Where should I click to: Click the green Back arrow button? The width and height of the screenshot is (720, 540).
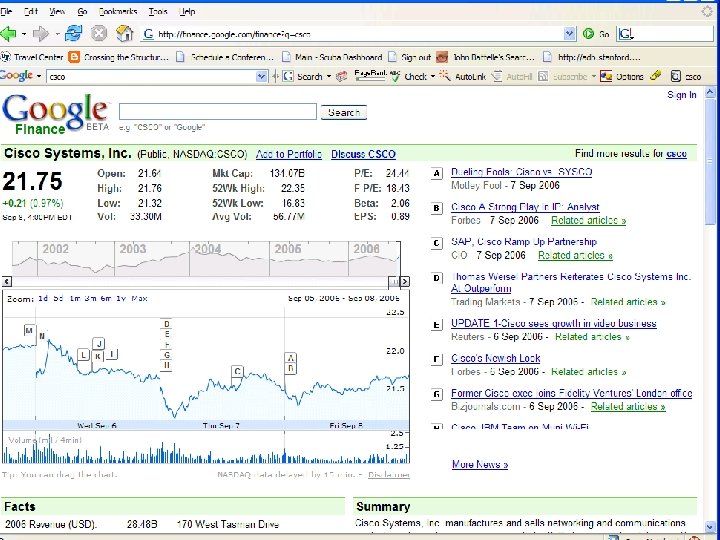click(x=8, y=34)
